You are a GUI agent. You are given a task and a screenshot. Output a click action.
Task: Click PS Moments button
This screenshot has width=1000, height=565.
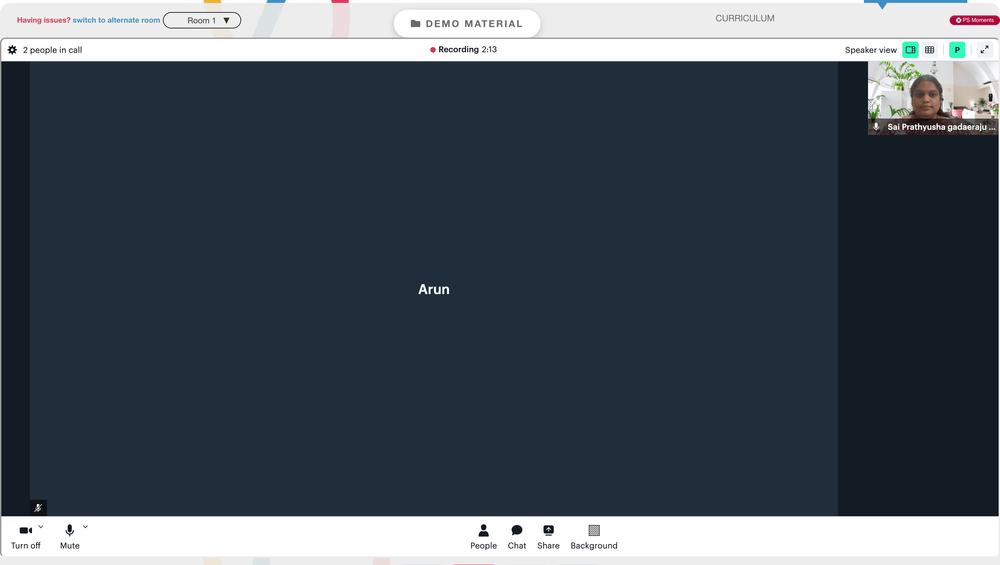974,20
